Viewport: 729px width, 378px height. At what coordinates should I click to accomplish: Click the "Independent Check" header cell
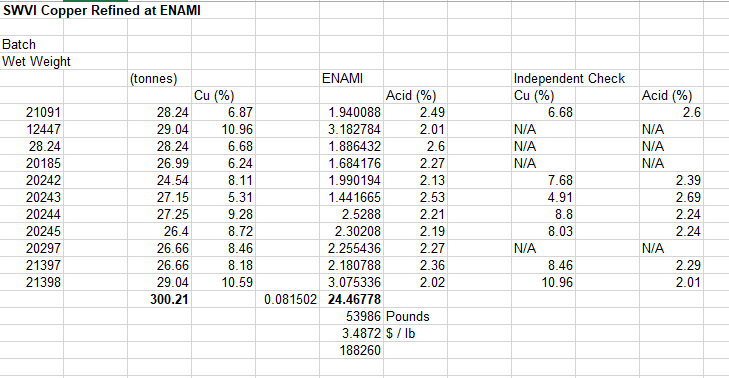click(569, 79)
